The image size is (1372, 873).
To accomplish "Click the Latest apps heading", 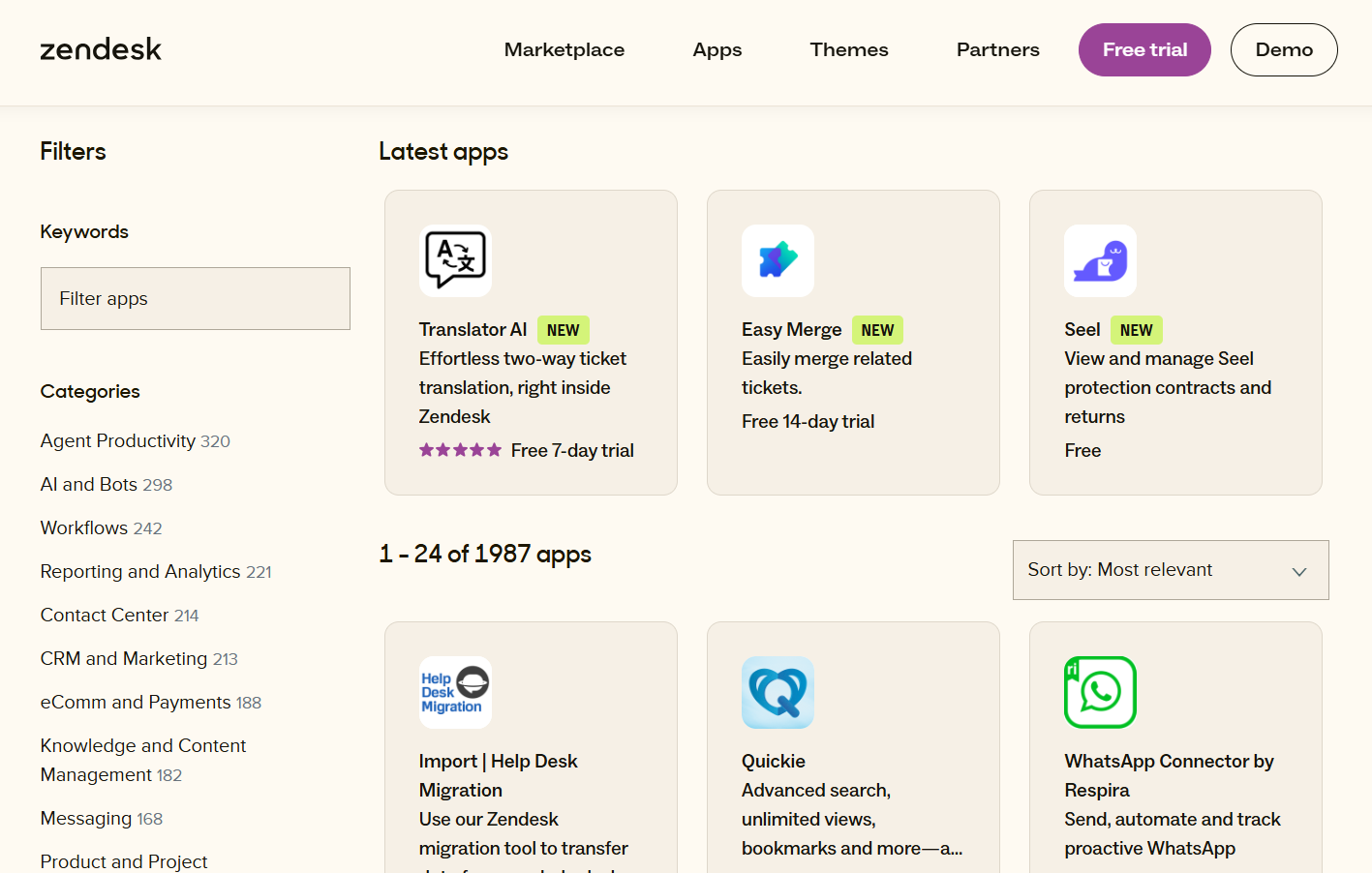I will (443, 152).
